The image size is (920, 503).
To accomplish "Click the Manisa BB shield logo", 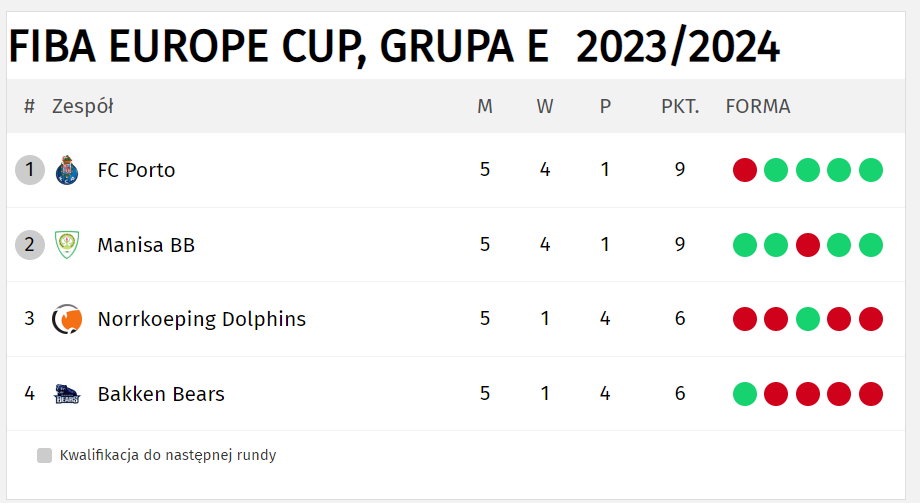I will point(67,245).
